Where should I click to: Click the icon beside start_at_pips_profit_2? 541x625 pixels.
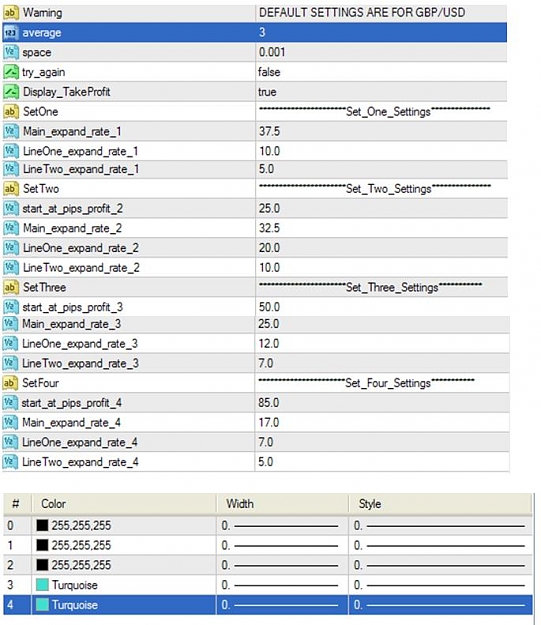(x=10, y=208)
